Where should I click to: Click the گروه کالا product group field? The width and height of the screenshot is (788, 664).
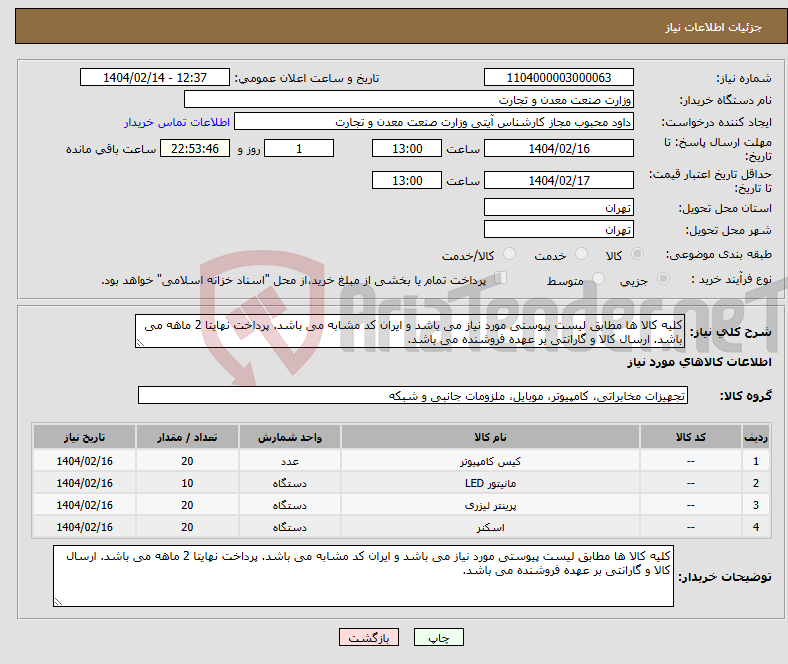[413, 395]
